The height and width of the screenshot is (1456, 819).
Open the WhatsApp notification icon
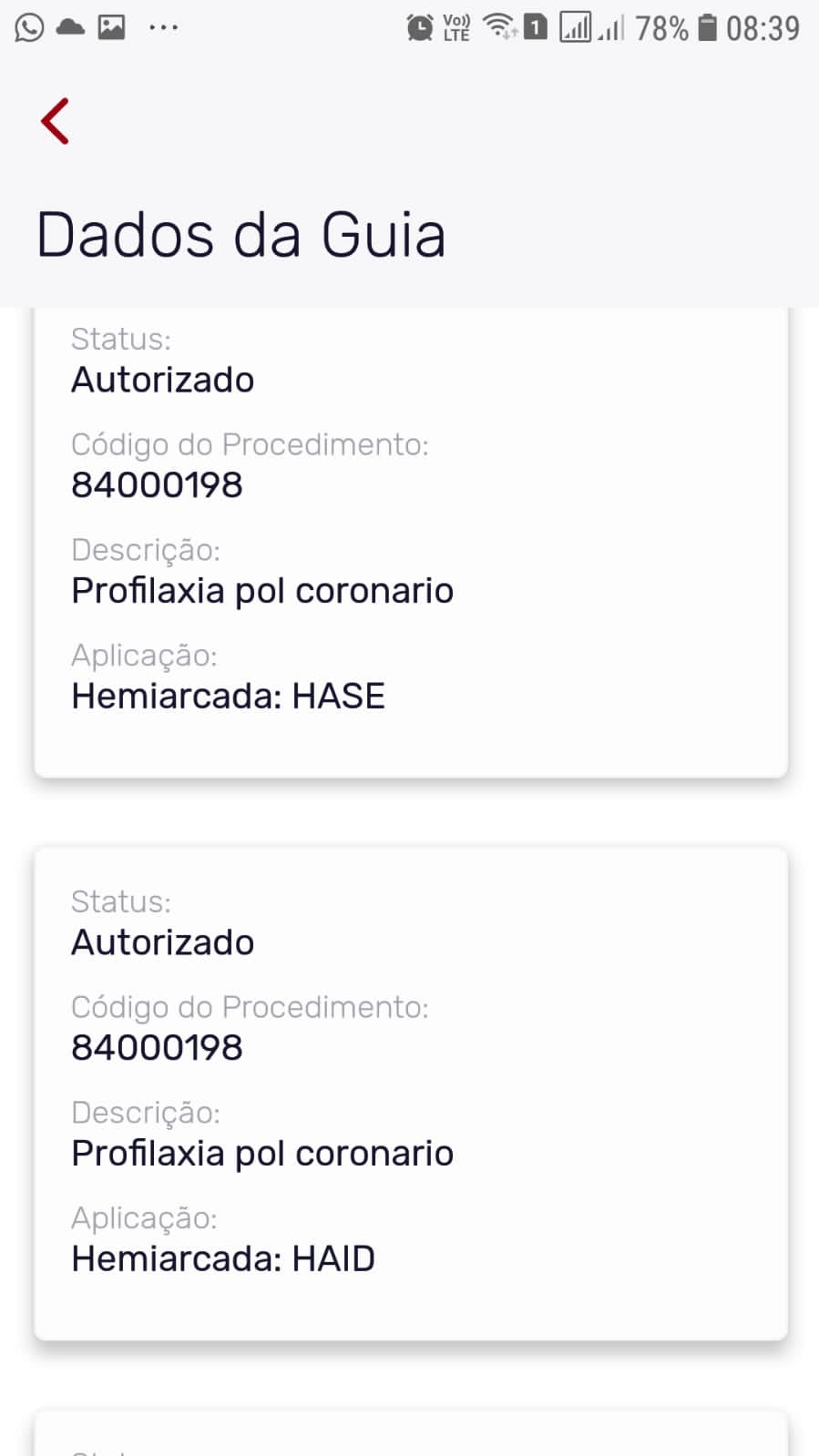tap(29, 27)
